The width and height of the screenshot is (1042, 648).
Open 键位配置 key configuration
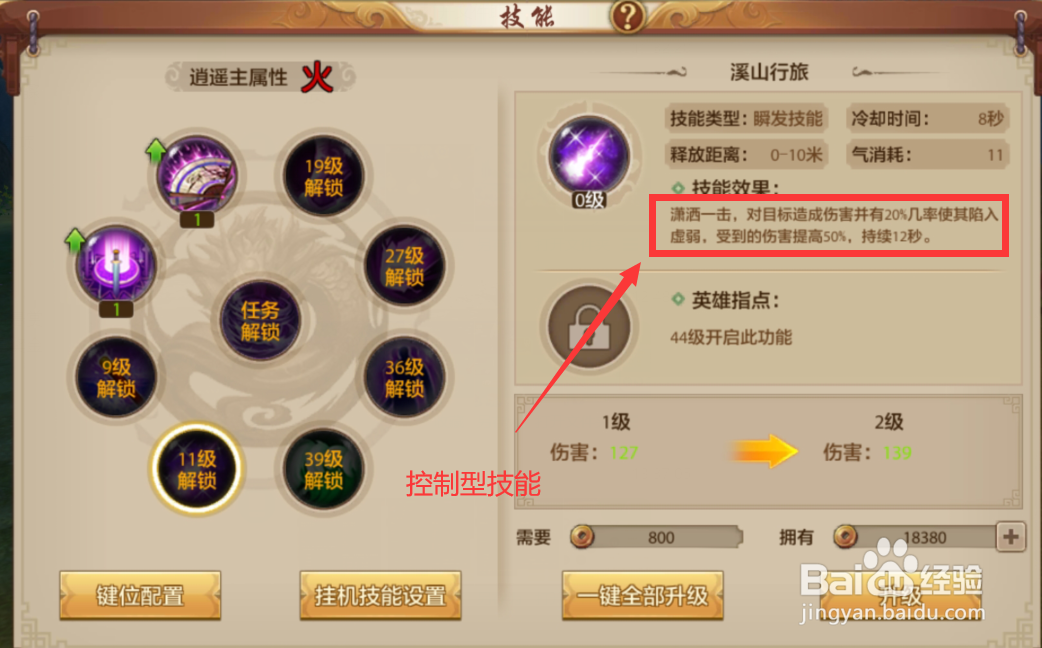[140, 595]
